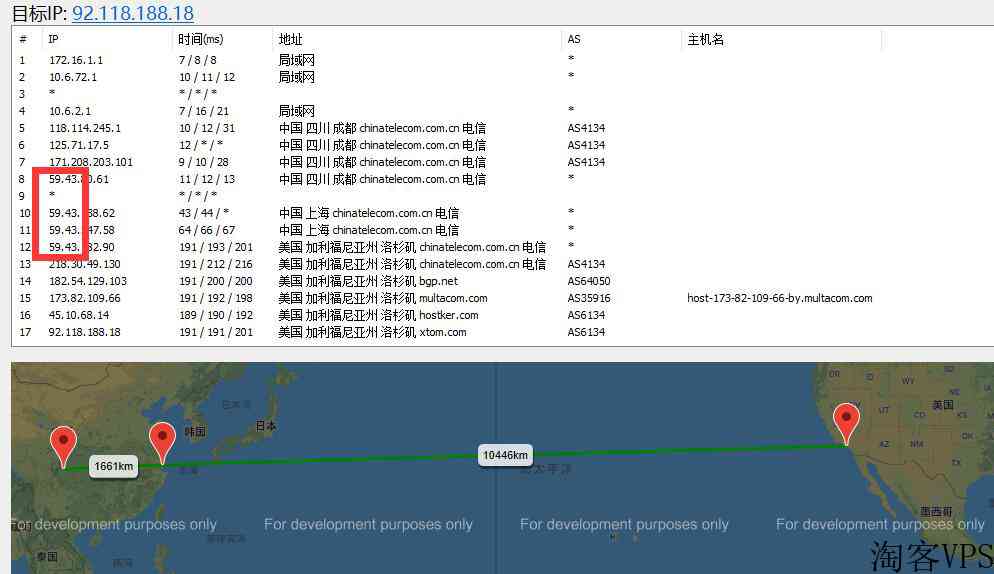
Task: Click the Los Angeles map pin marker
Action: tap(846, 424)
